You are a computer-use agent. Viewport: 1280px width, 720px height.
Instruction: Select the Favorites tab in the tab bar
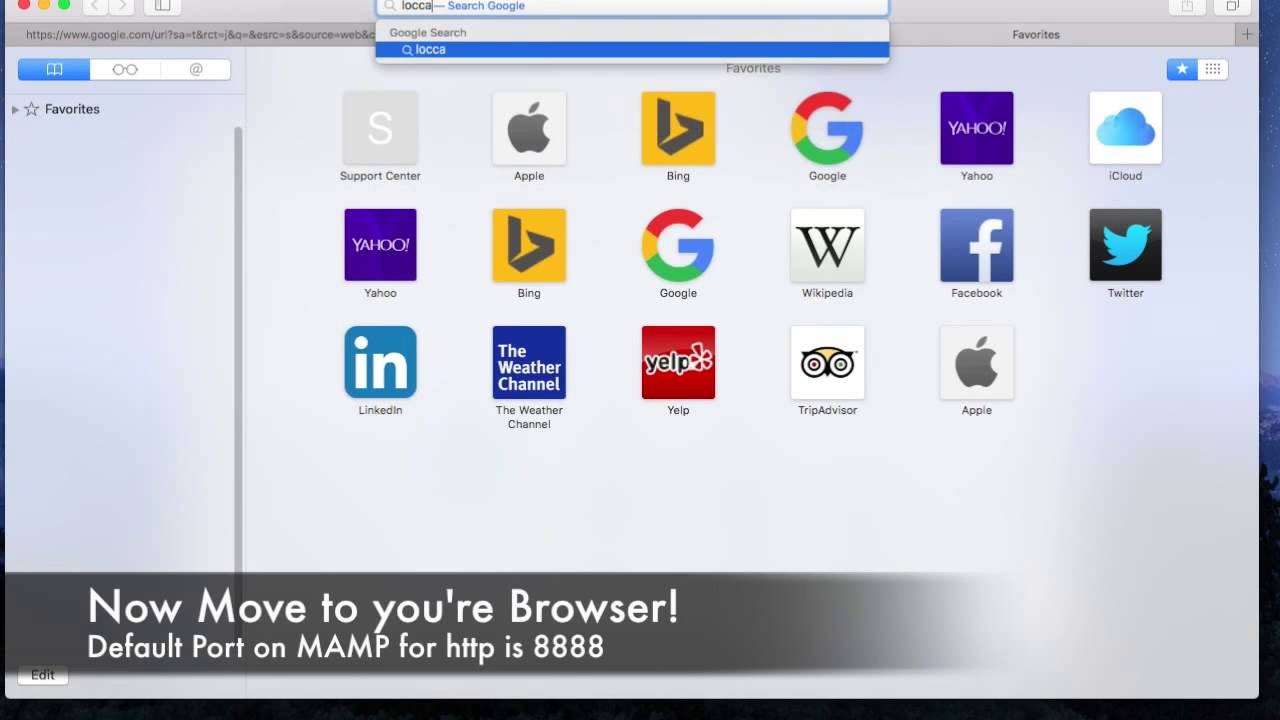[1036, 34]
